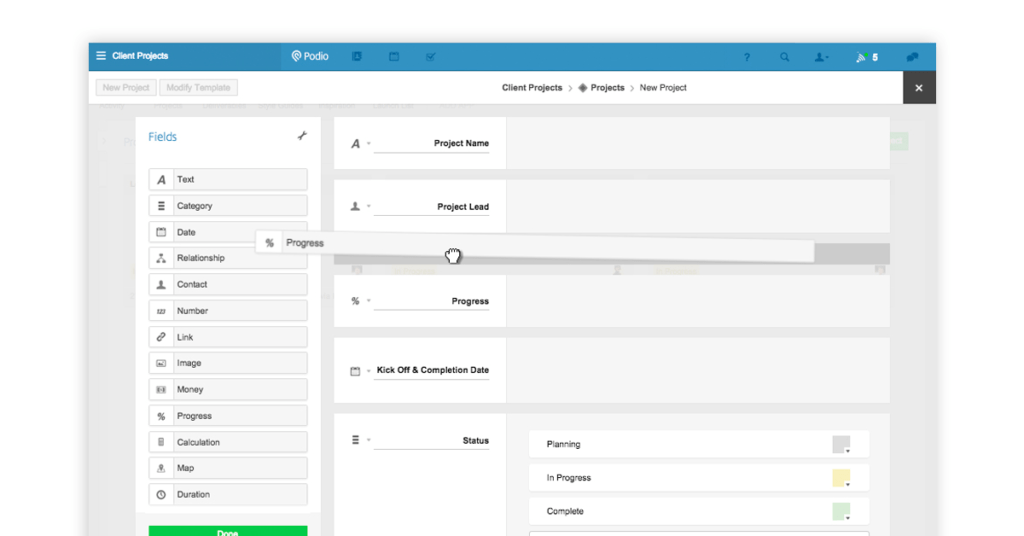The image size is (1024, 536).
Task: Click Projects in the breadcrumb
Action: pyautogui.click(x=606, y=88)
